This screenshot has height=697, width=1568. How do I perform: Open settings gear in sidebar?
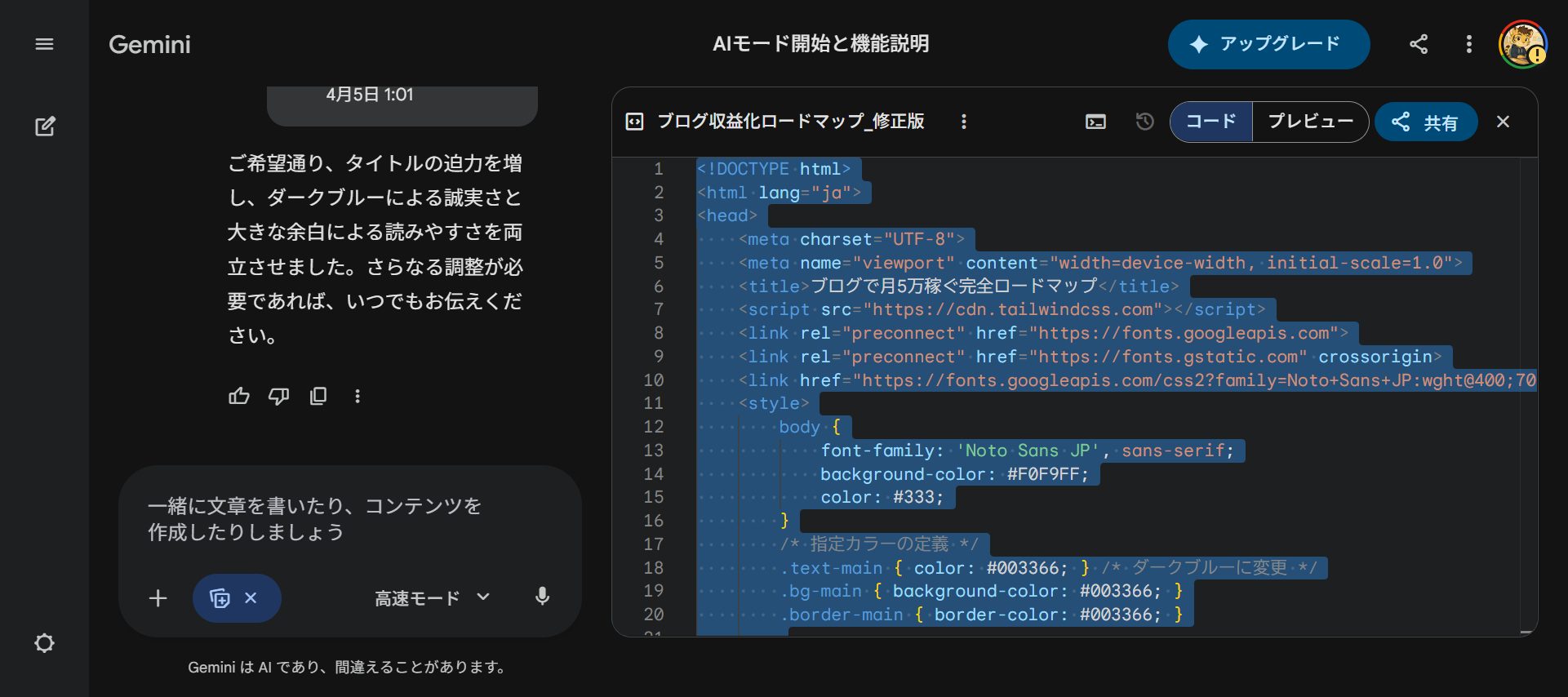pyautogui.click(x=45, y=643)
